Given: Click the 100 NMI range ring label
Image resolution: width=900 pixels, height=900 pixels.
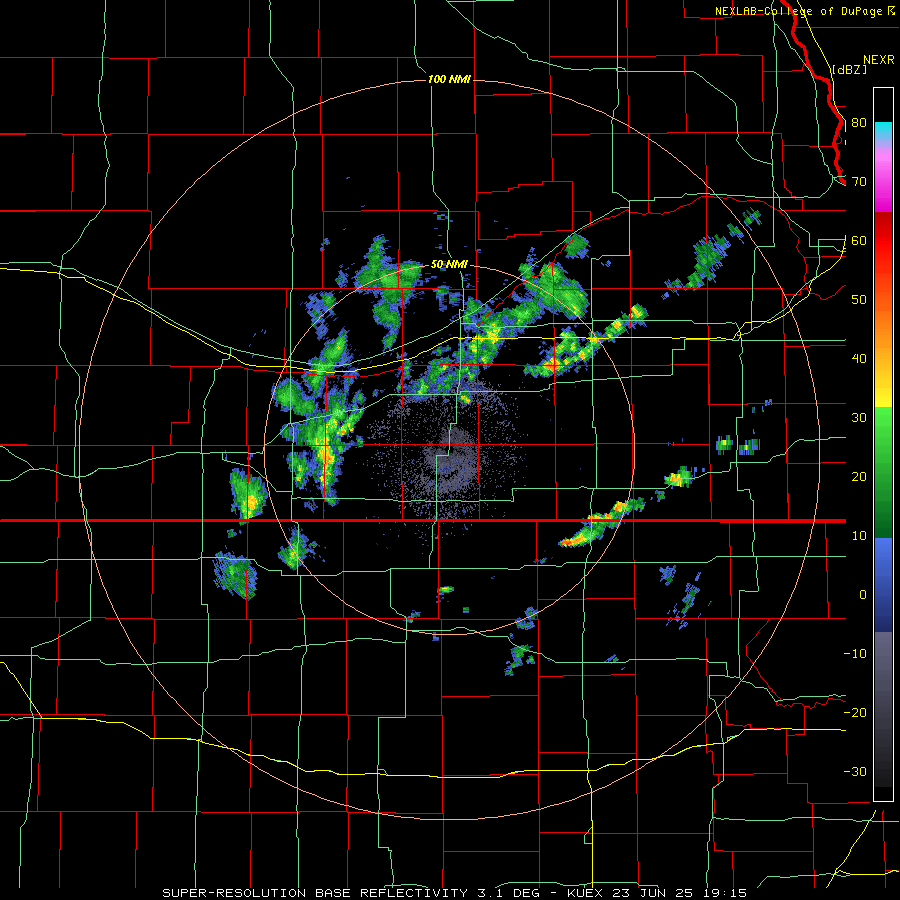Looking at the screenshot, I should (x=449, y=79).
